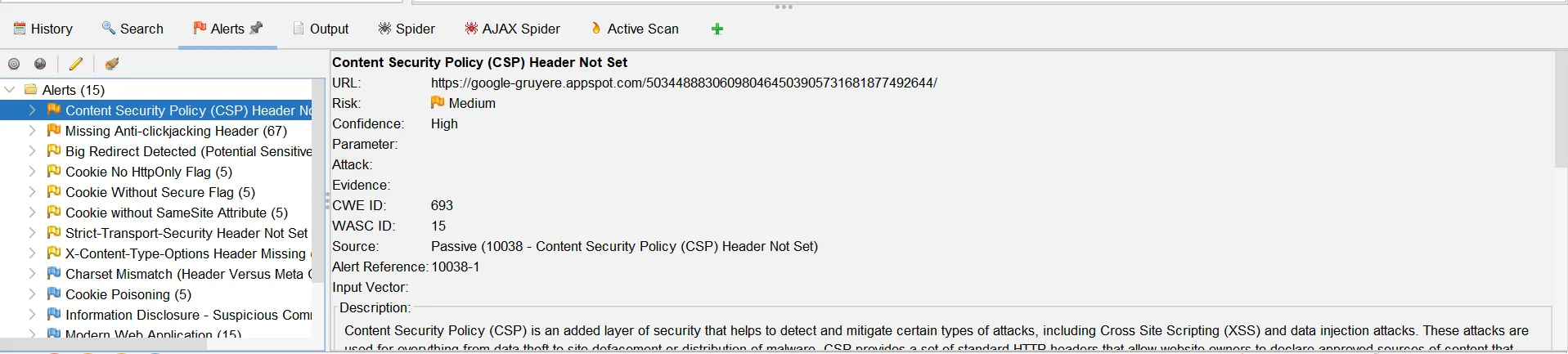Click the pencil icon to edit the alert
The height and width of the screenshot is (354, 1568).
76,64
